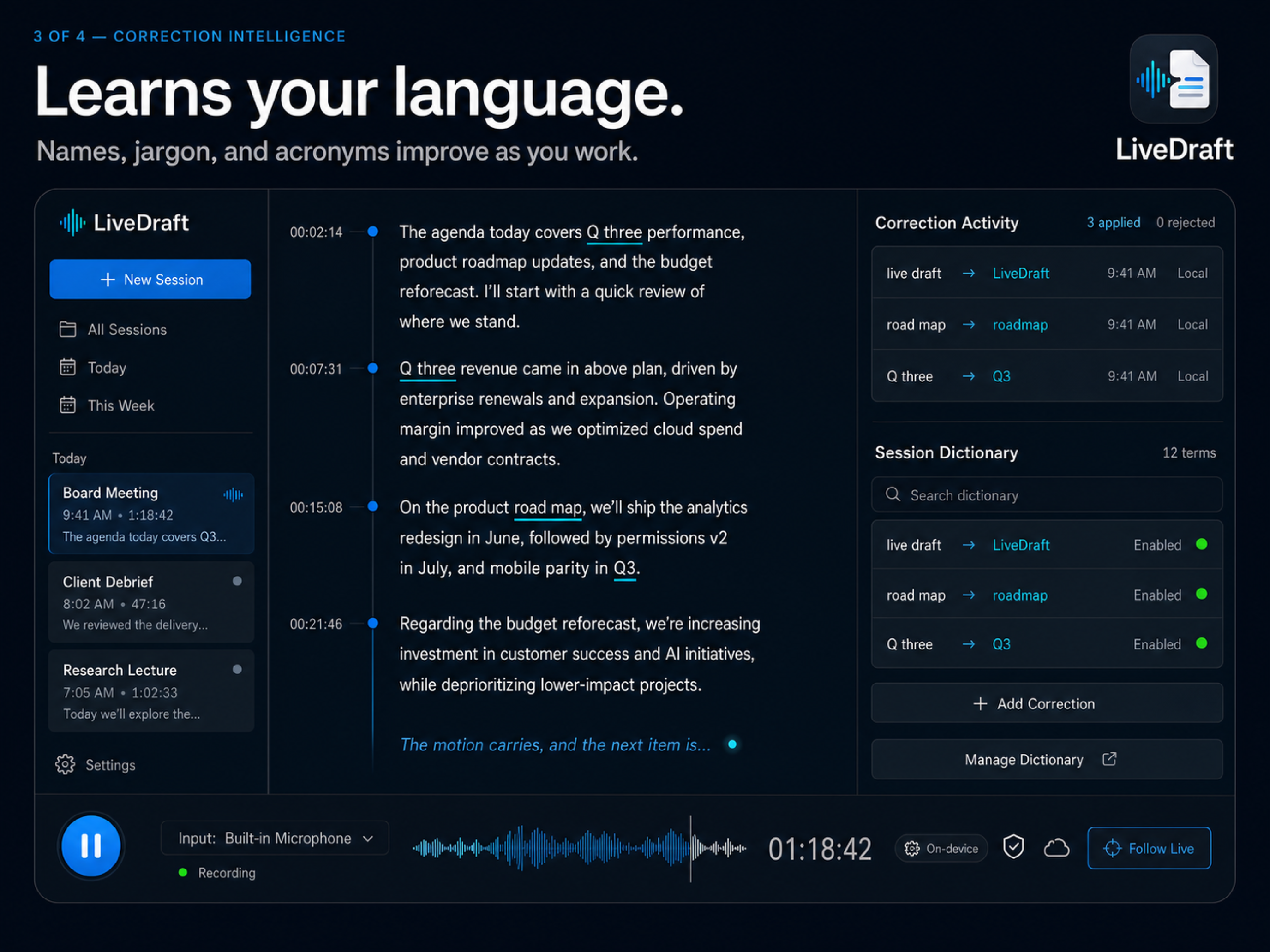Start a New Session
Screen dimensions: 1270x952
(150, 280)
